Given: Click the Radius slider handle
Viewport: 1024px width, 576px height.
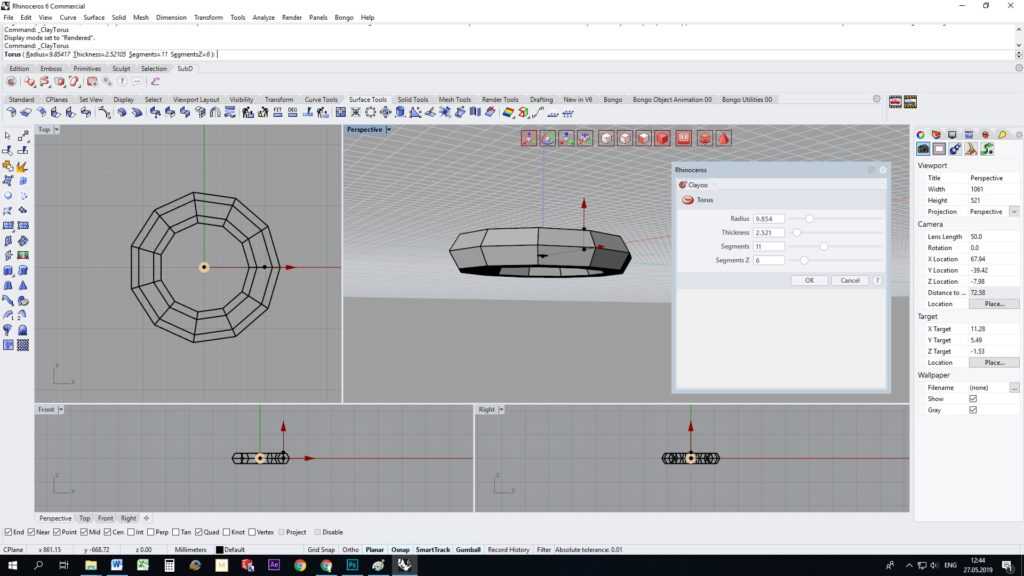Looking at the screenshot, I should 809,218.
